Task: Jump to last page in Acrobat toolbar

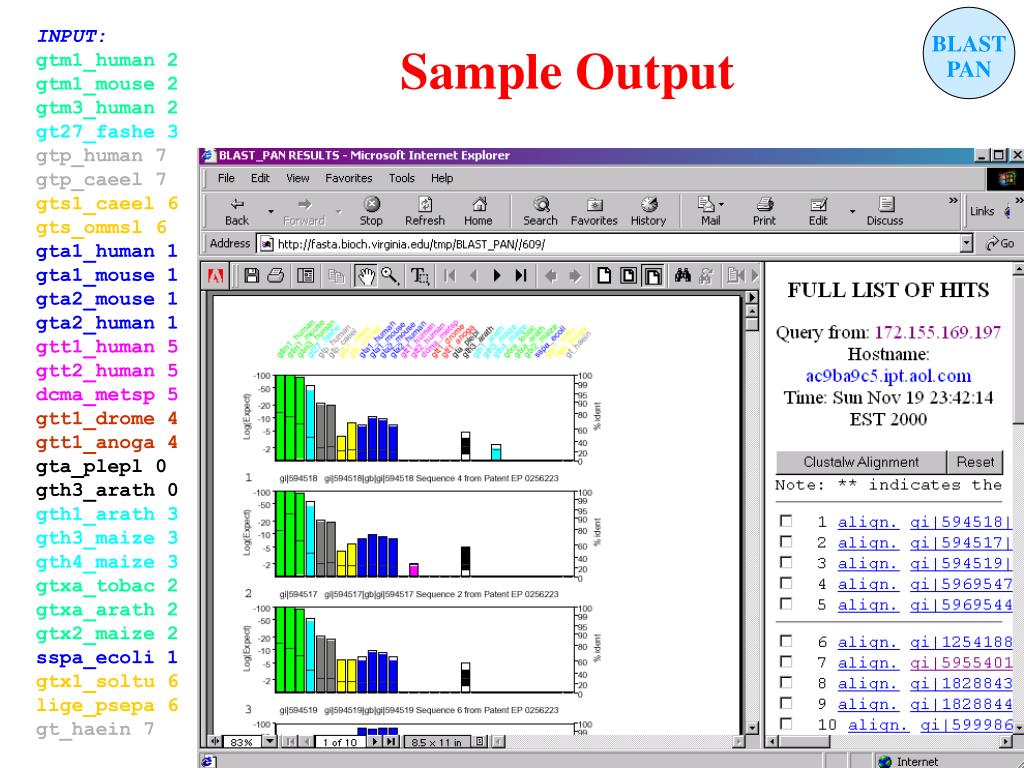Action: click(x=520, y=276)
